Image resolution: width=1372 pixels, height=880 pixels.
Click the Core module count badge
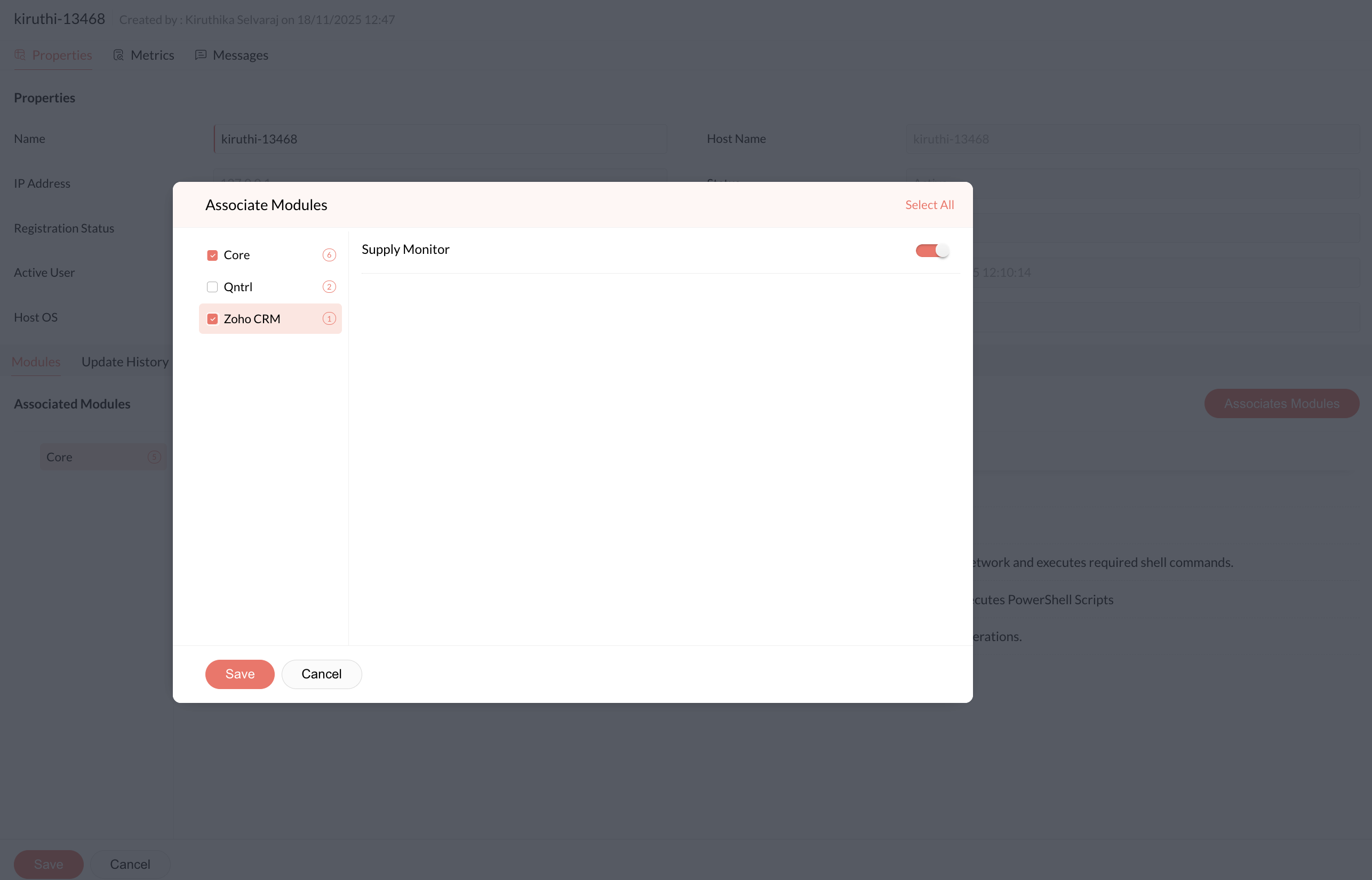click(x=329, y=255)
